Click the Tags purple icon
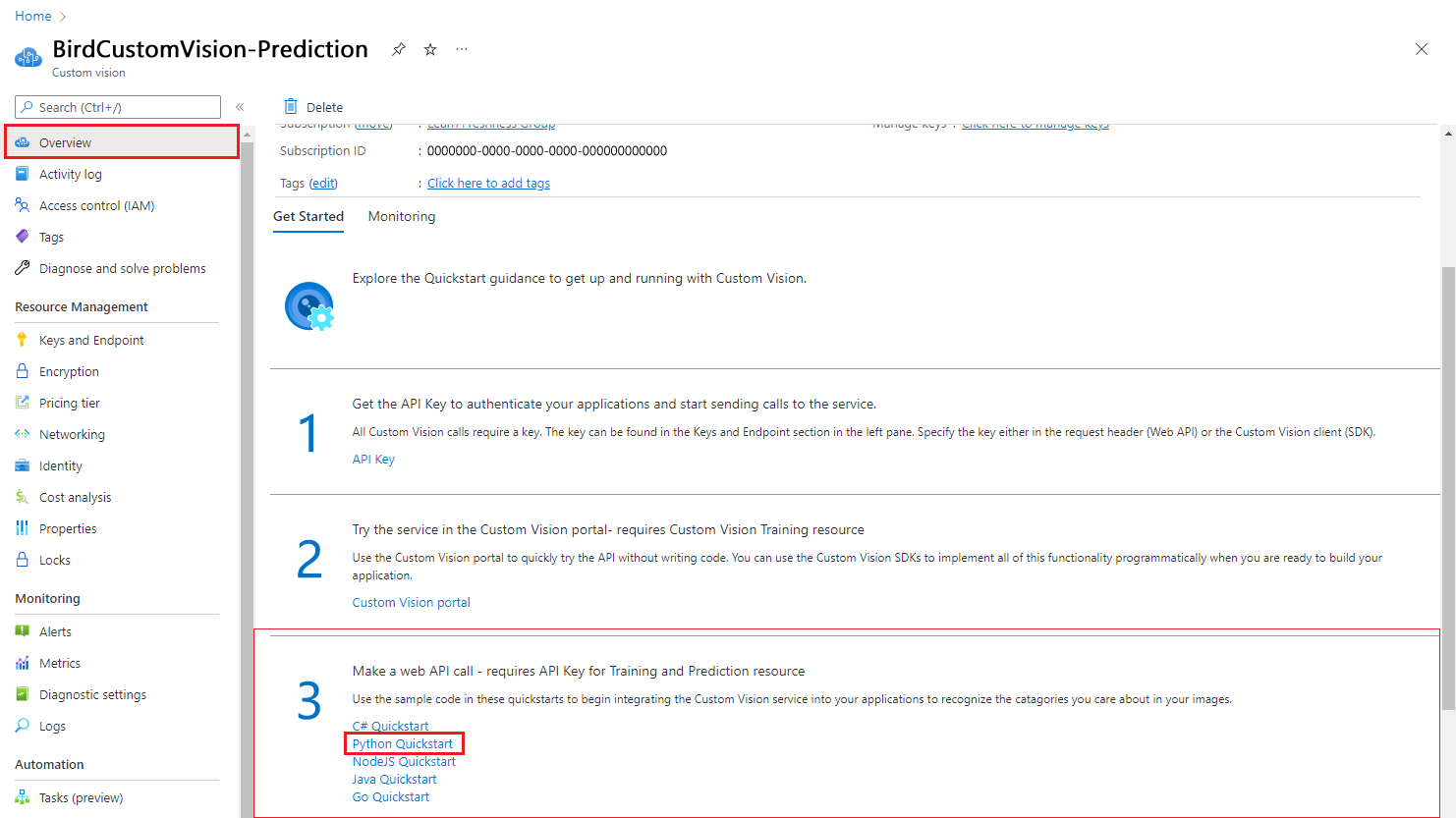The width and height of the screenshot is (1456, 818). 23,237
